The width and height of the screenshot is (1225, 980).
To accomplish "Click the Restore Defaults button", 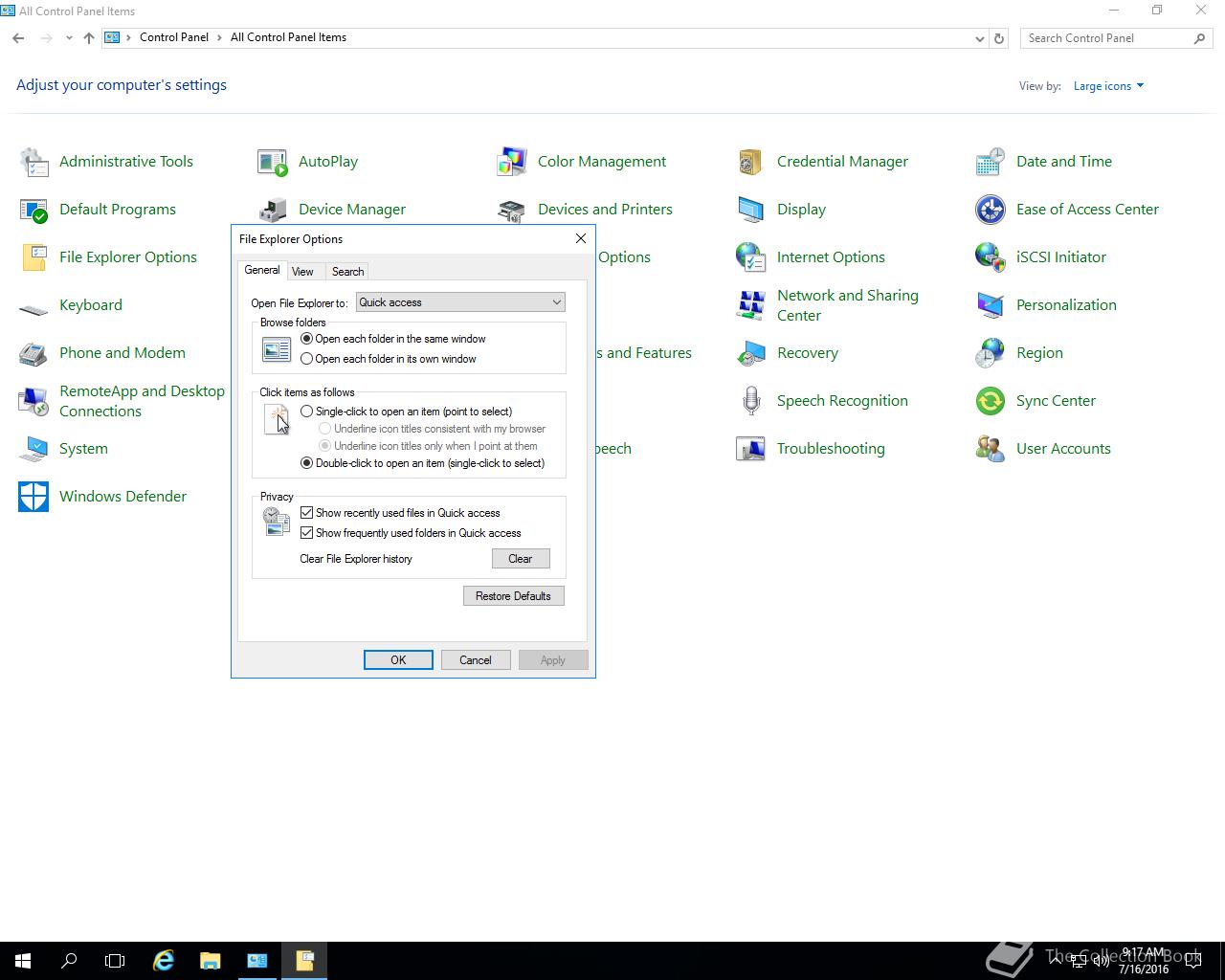I will tap(513, 596).
